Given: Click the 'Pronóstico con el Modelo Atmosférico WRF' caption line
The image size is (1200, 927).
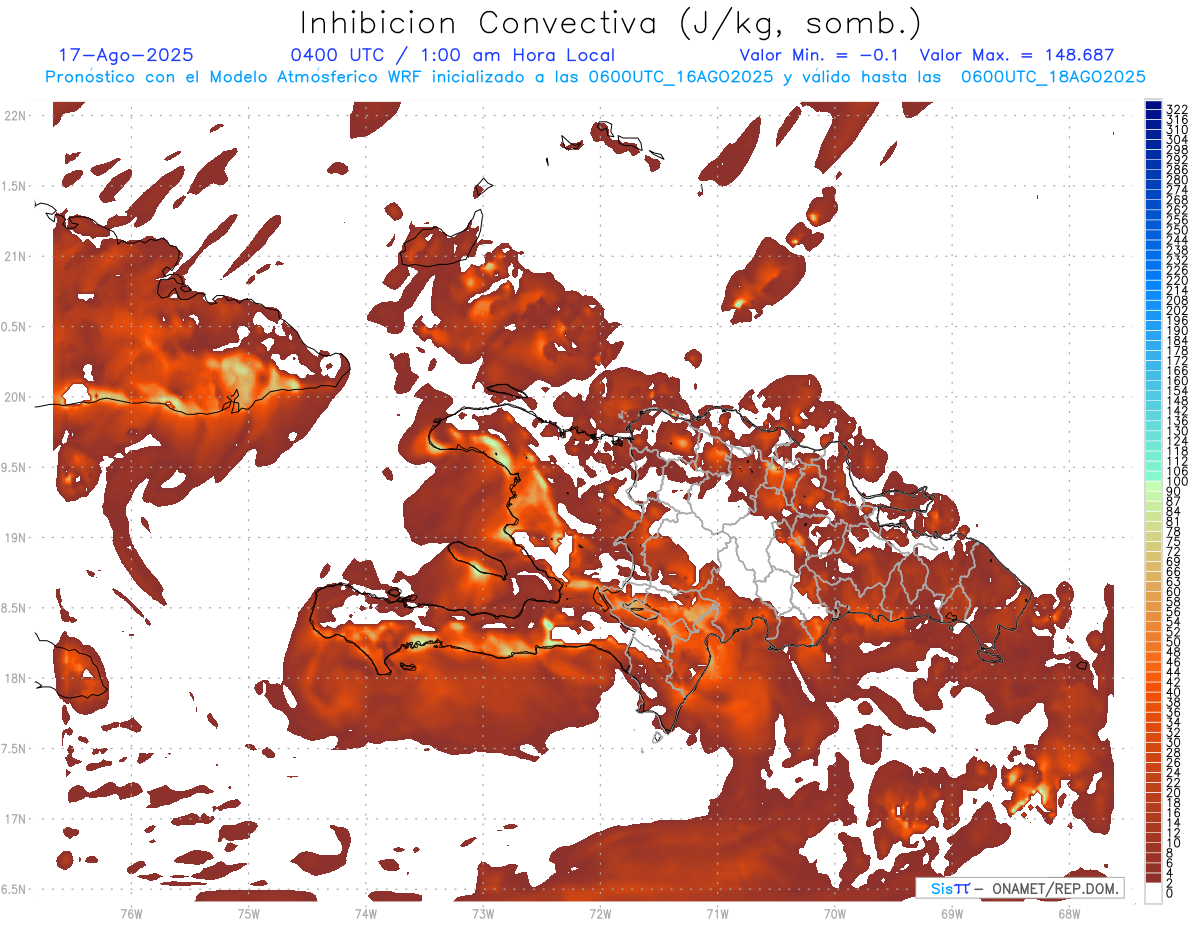Looking at the screenshot, I should (x=595, y=77).
